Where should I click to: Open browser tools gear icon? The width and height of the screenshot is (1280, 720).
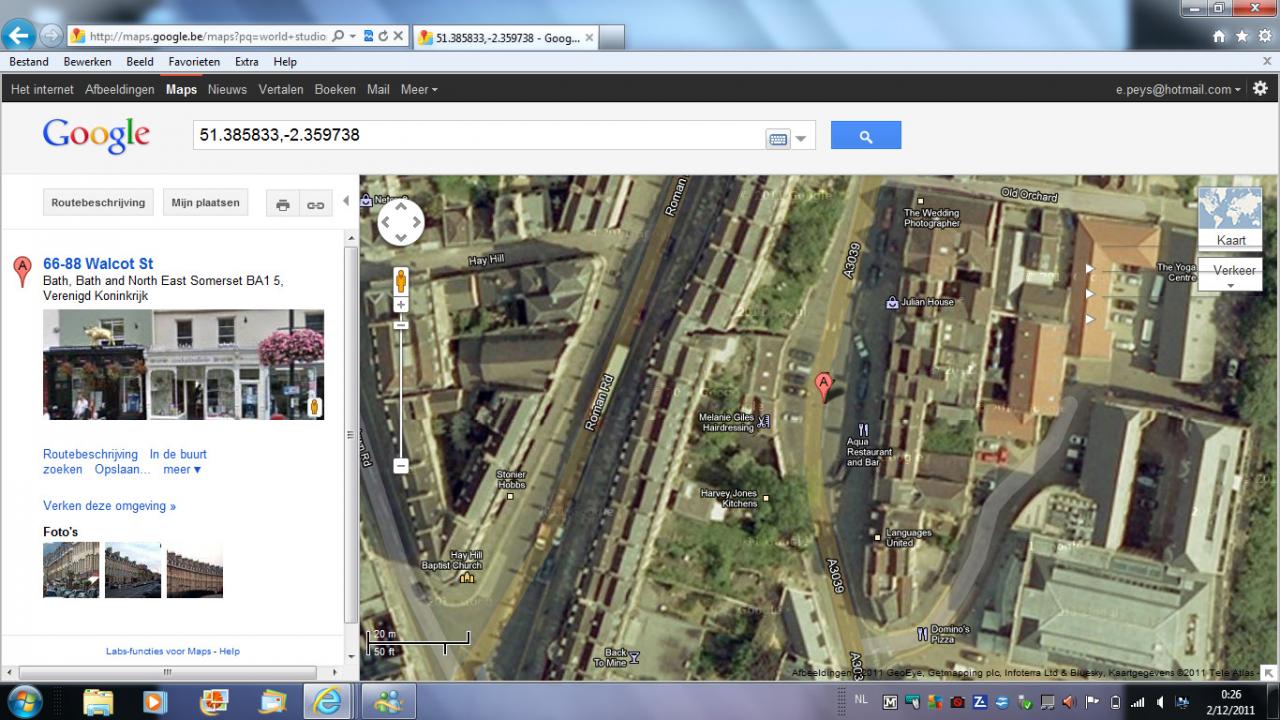1264,36
